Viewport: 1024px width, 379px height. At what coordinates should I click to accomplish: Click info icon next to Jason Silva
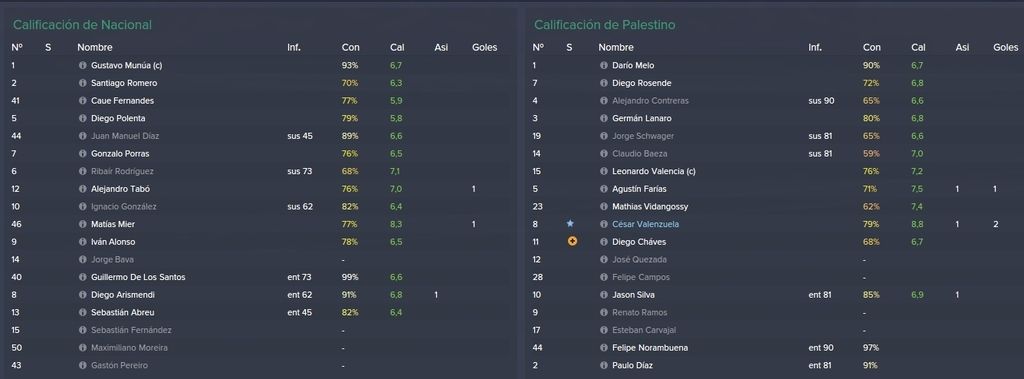[603, 295]
